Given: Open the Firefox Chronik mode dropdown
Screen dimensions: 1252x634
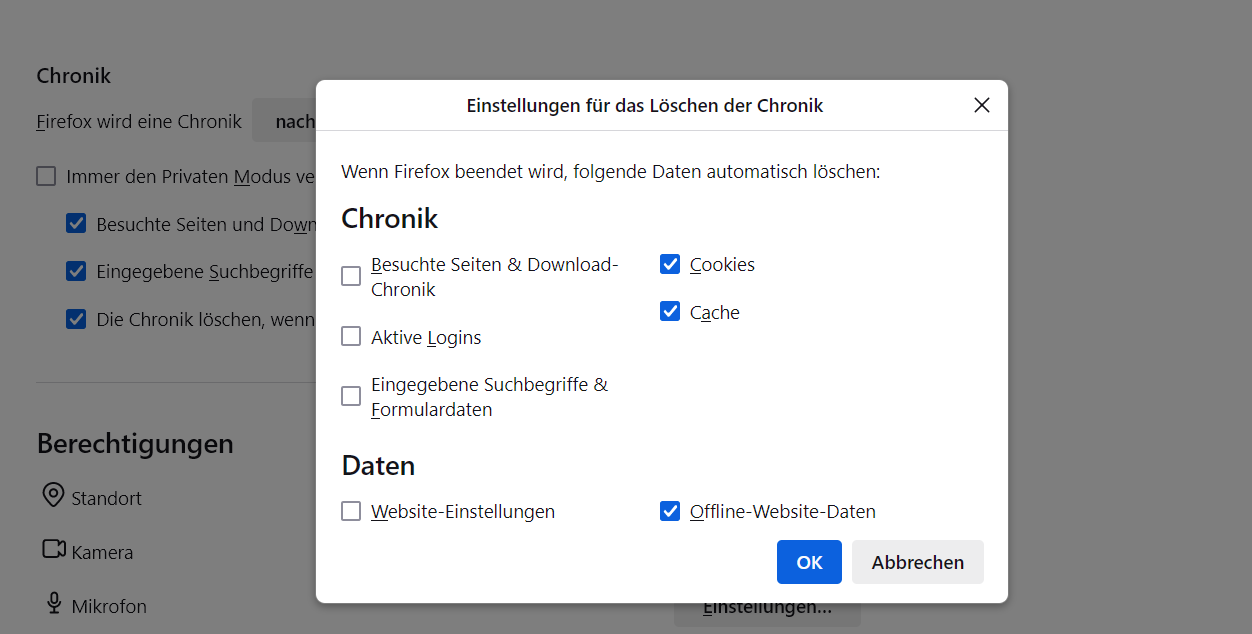Looking at the screenshot, I should pyautogui.click(x=285, y=121).
